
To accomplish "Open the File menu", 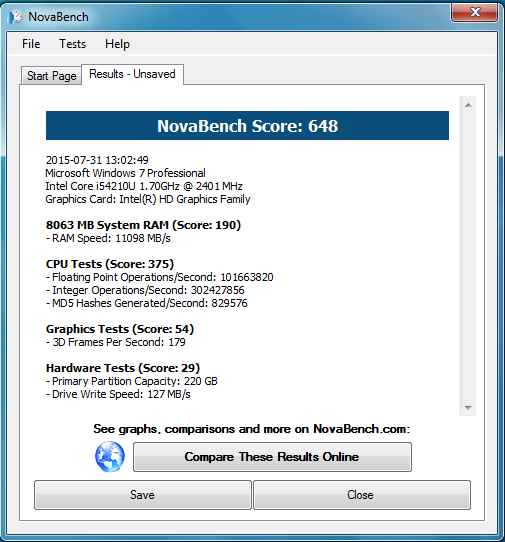I will click(31, 44).
